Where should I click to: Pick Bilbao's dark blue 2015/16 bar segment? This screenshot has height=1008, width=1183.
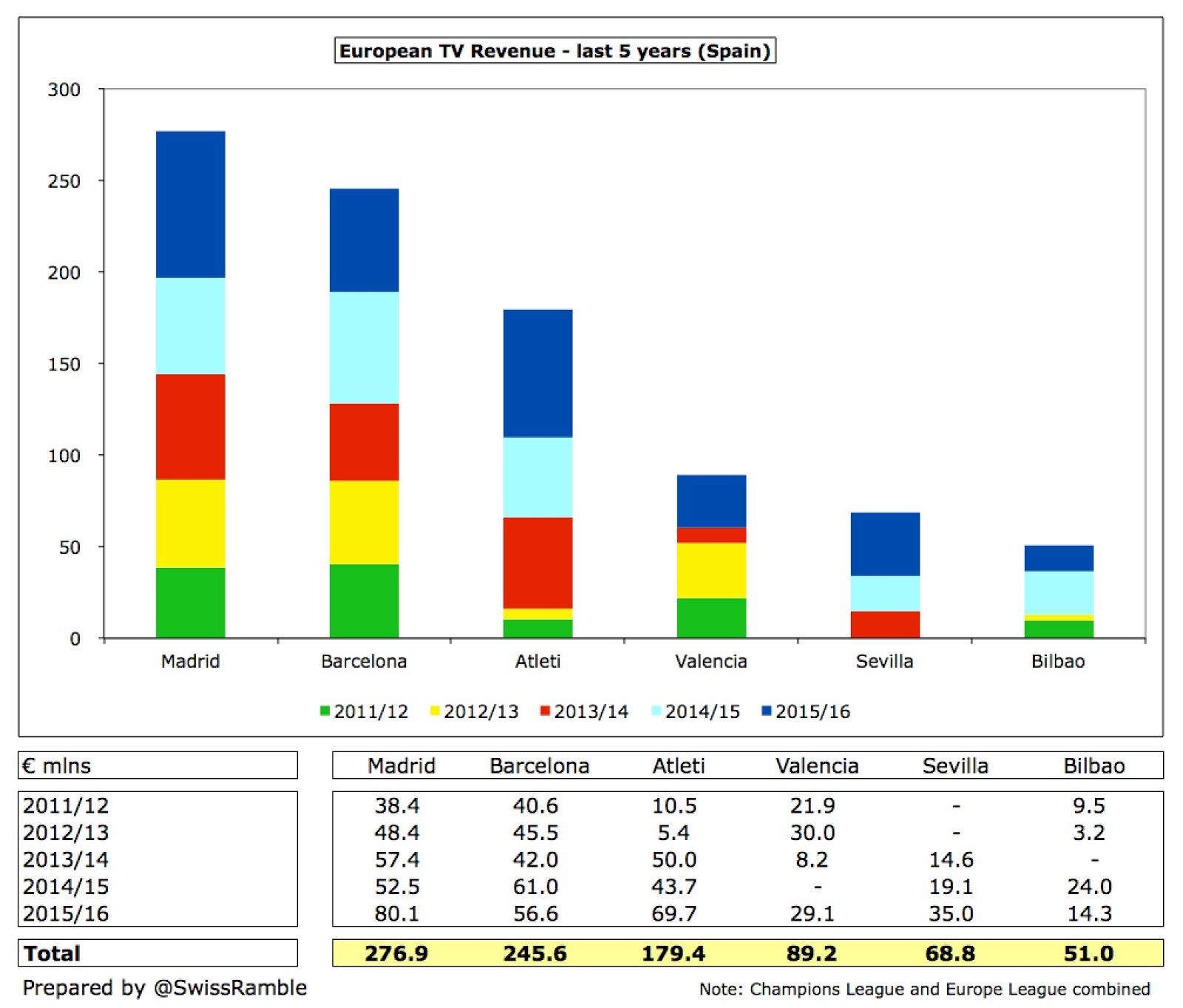(1059, 558)
